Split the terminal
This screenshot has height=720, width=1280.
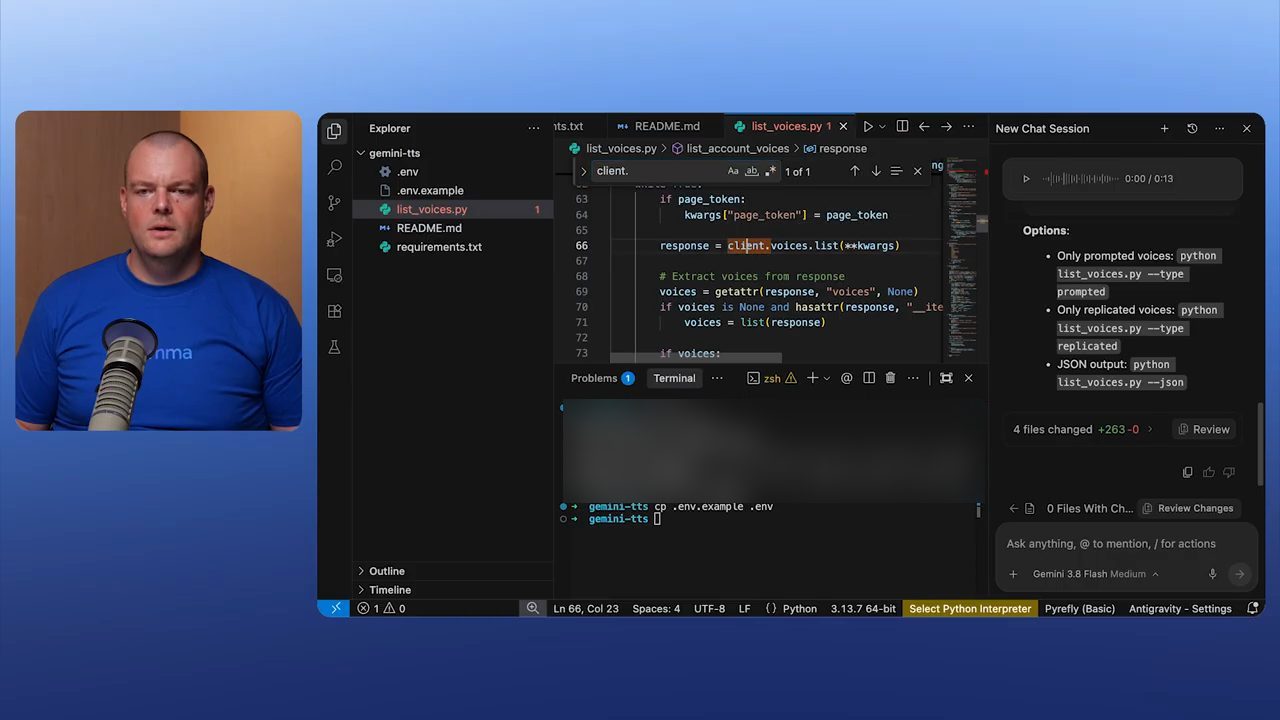(x=868, y=378)
